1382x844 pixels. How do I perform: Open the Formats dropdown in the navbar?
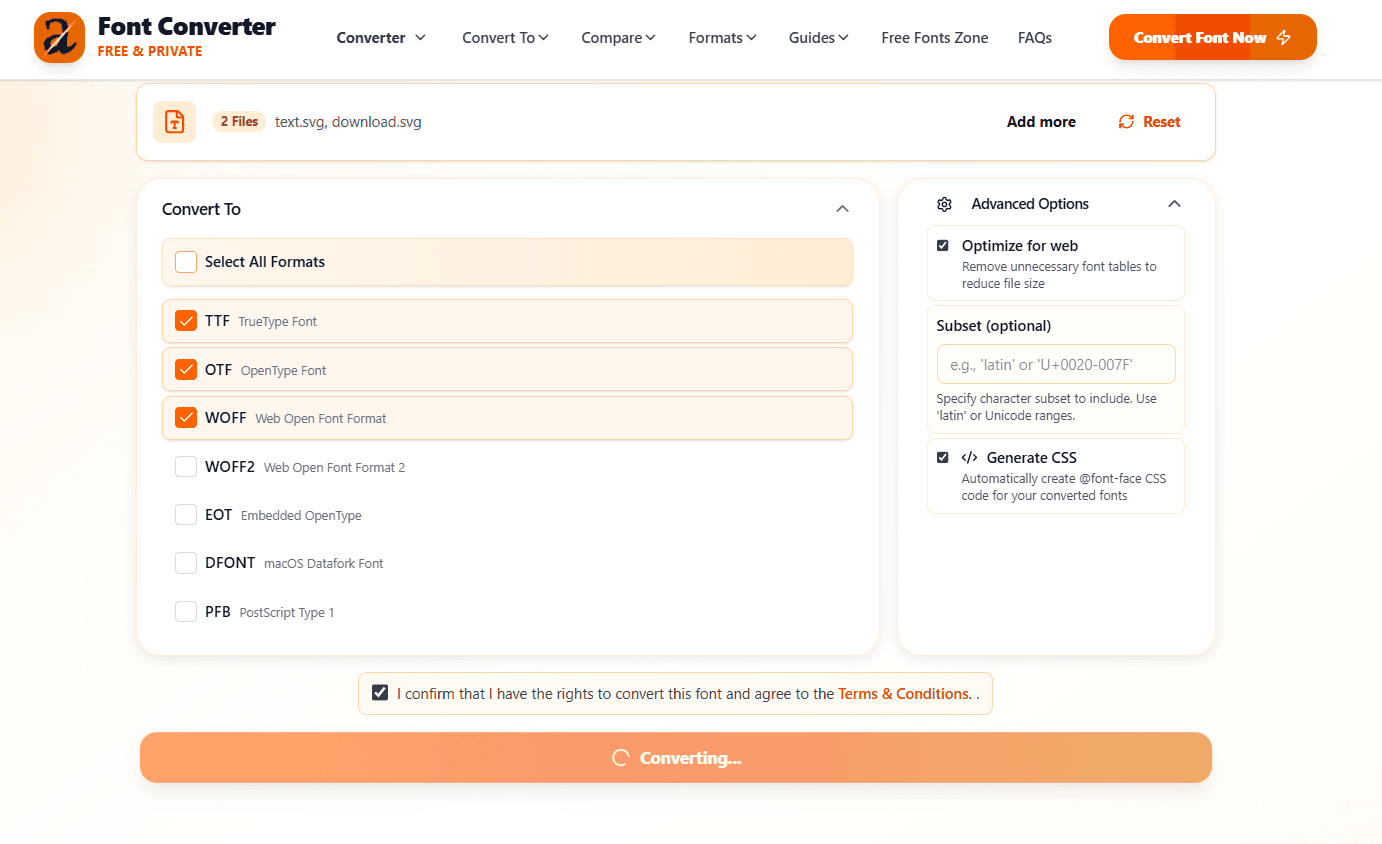[x=722, y=37]
